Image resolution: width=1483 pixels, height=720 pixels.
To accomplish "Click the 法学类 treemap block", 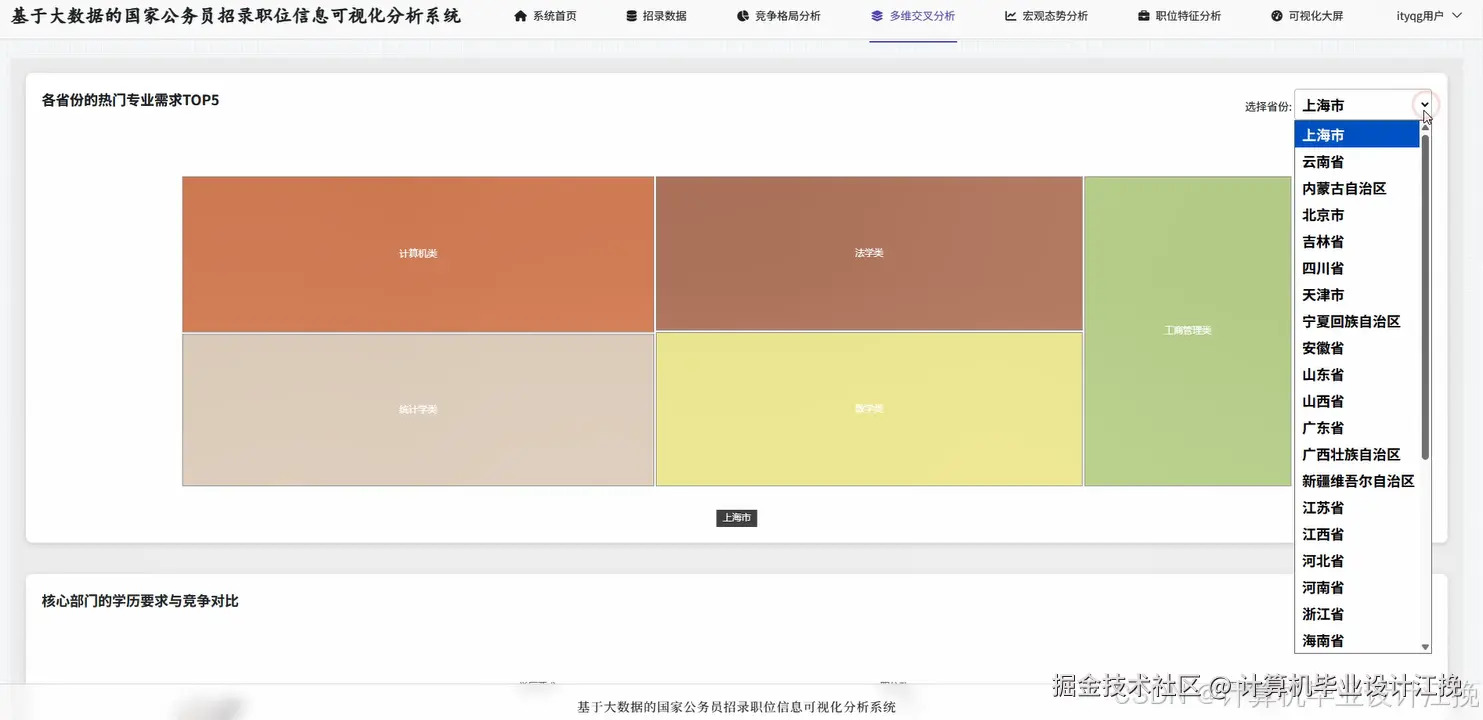I will pos(869,253).
